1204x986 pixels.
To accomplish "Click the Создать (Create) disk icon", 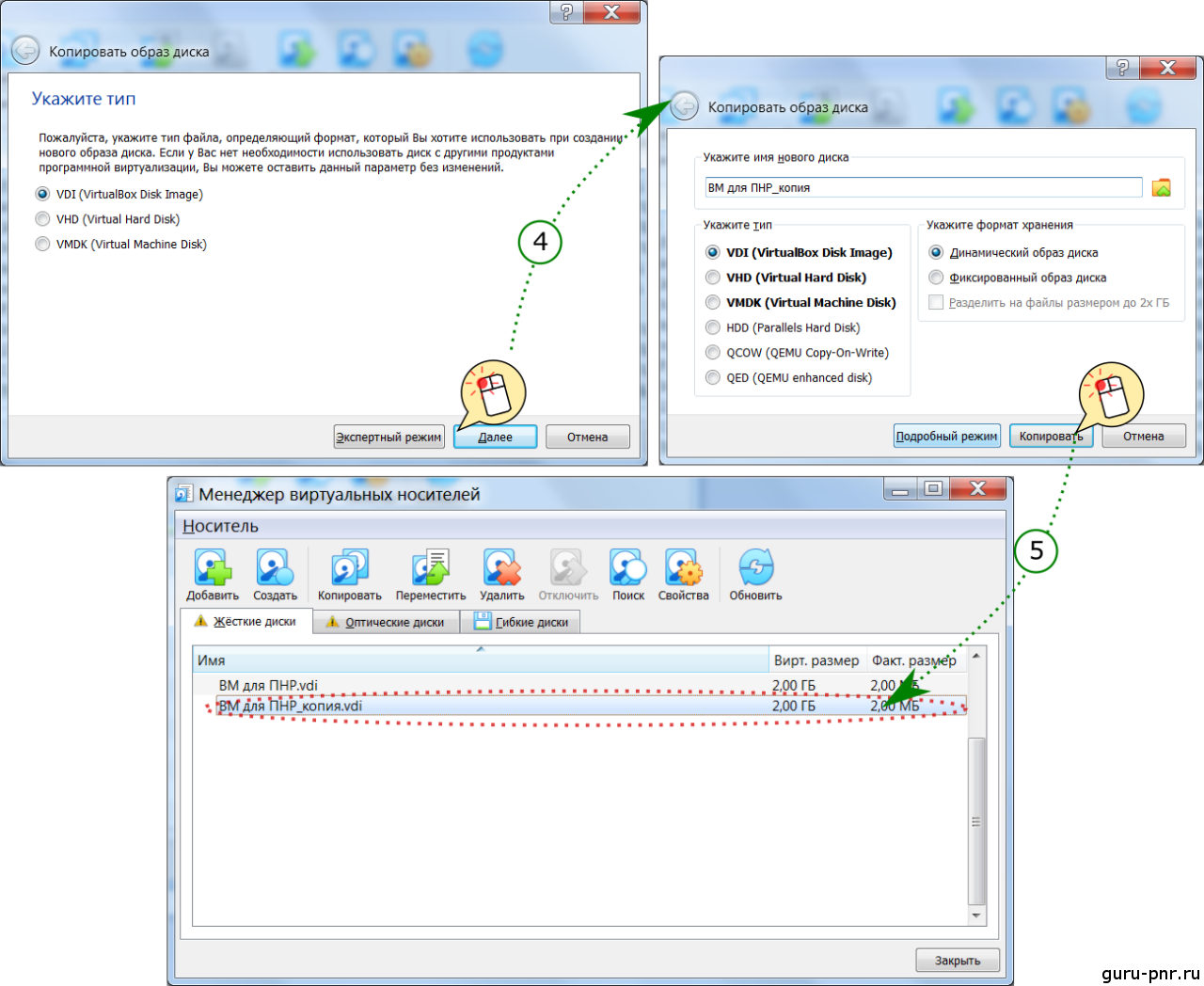I will pyautogui.click(x=275, y=569).
